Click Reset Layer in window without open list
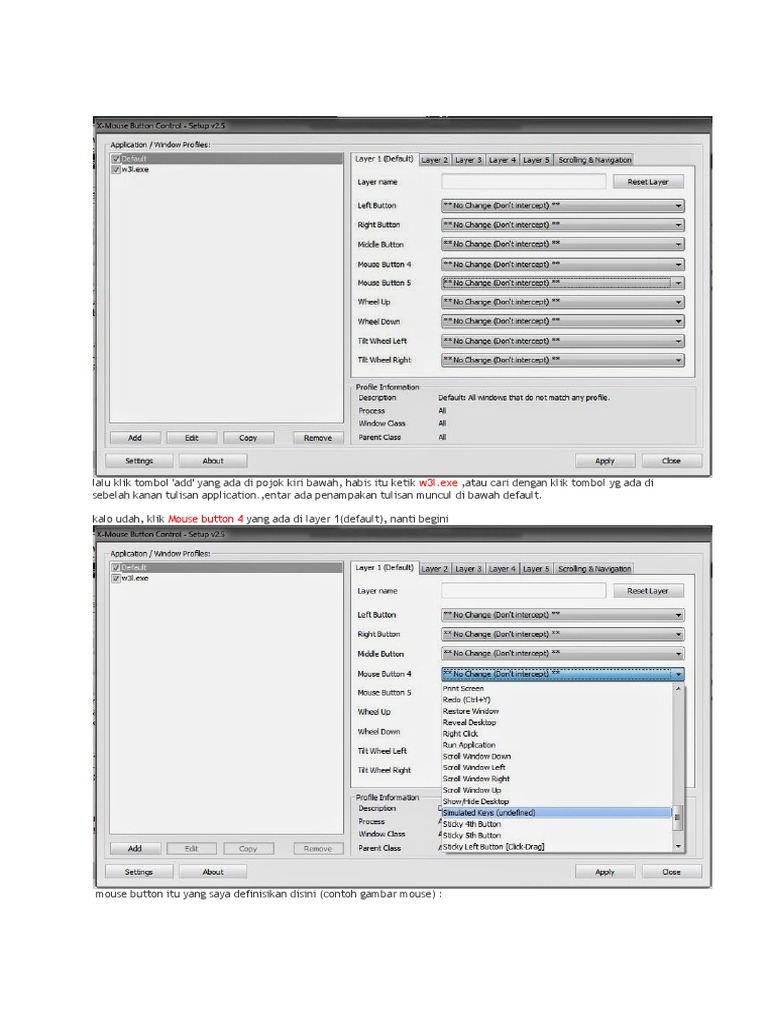768x1024 pixels. coord(648,182)
